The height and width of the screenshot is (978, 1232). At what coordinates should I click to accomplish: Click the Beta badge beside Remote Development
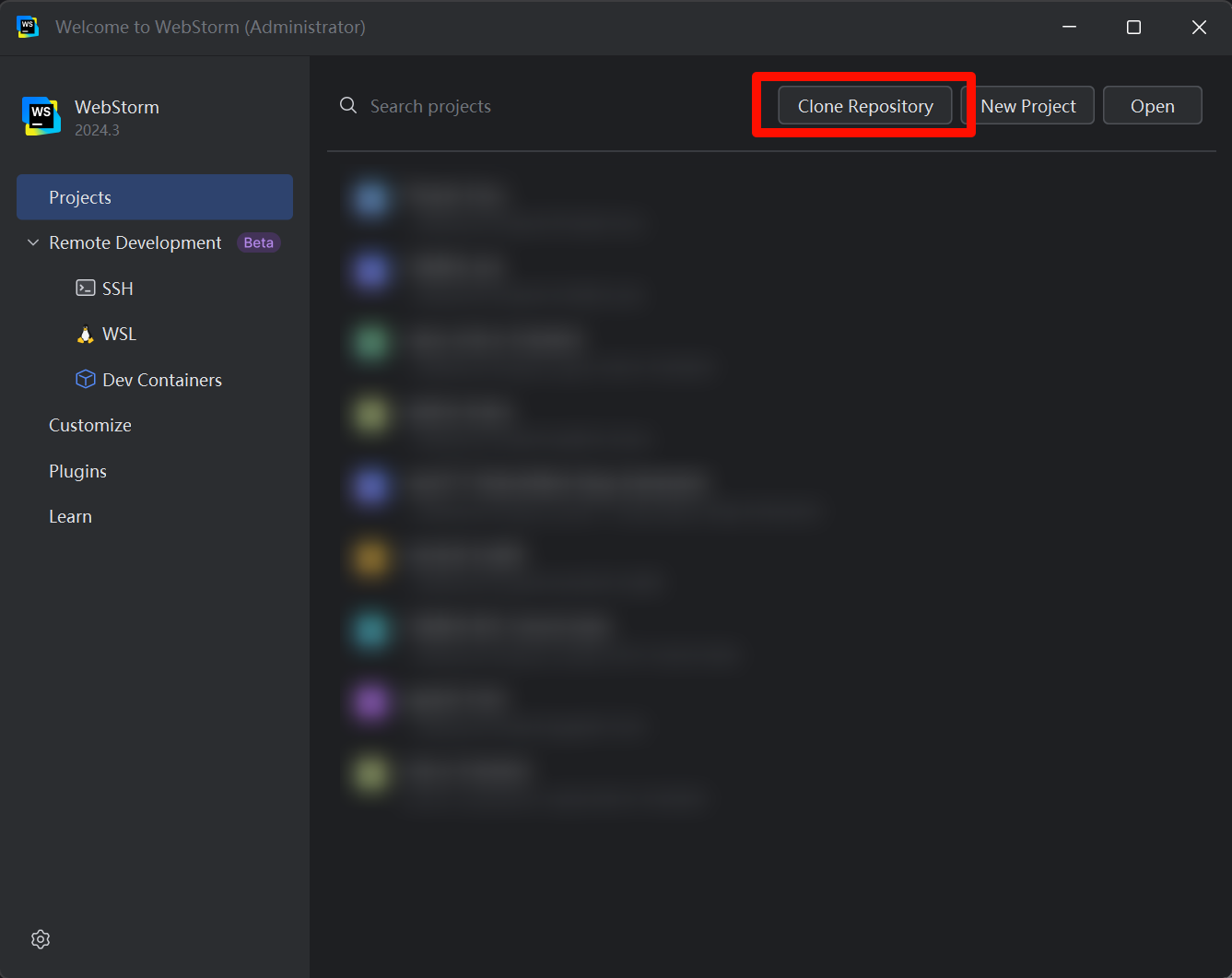click(258, 243)
